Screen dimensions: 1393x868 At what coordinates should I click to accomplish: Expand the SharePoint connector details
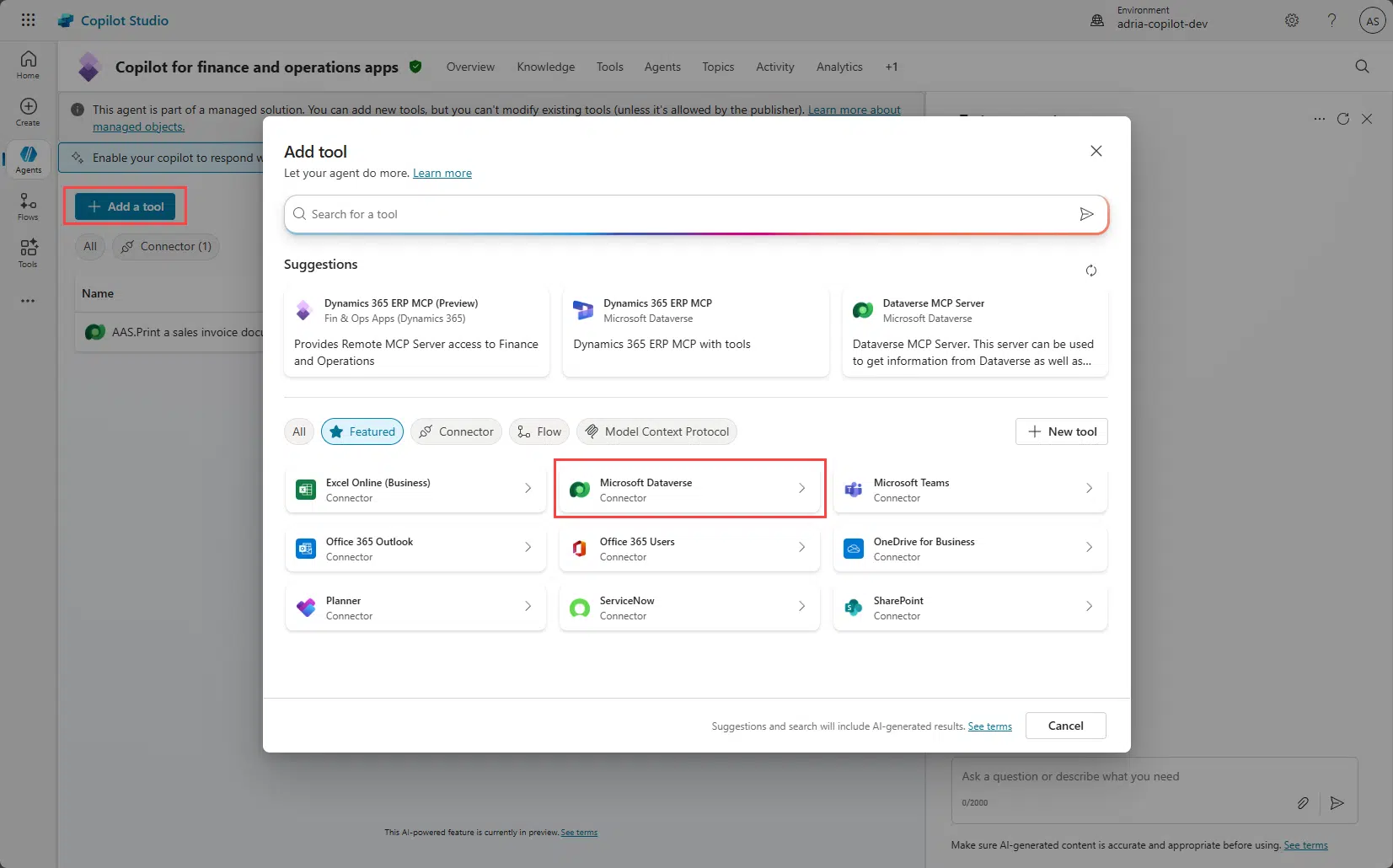tap(1089, 607)
